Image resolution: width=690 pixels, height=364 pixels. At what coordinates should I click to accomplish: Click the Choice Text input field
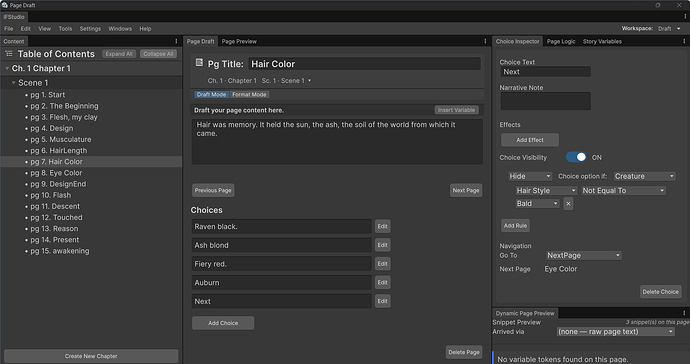(x=545, y=72)
